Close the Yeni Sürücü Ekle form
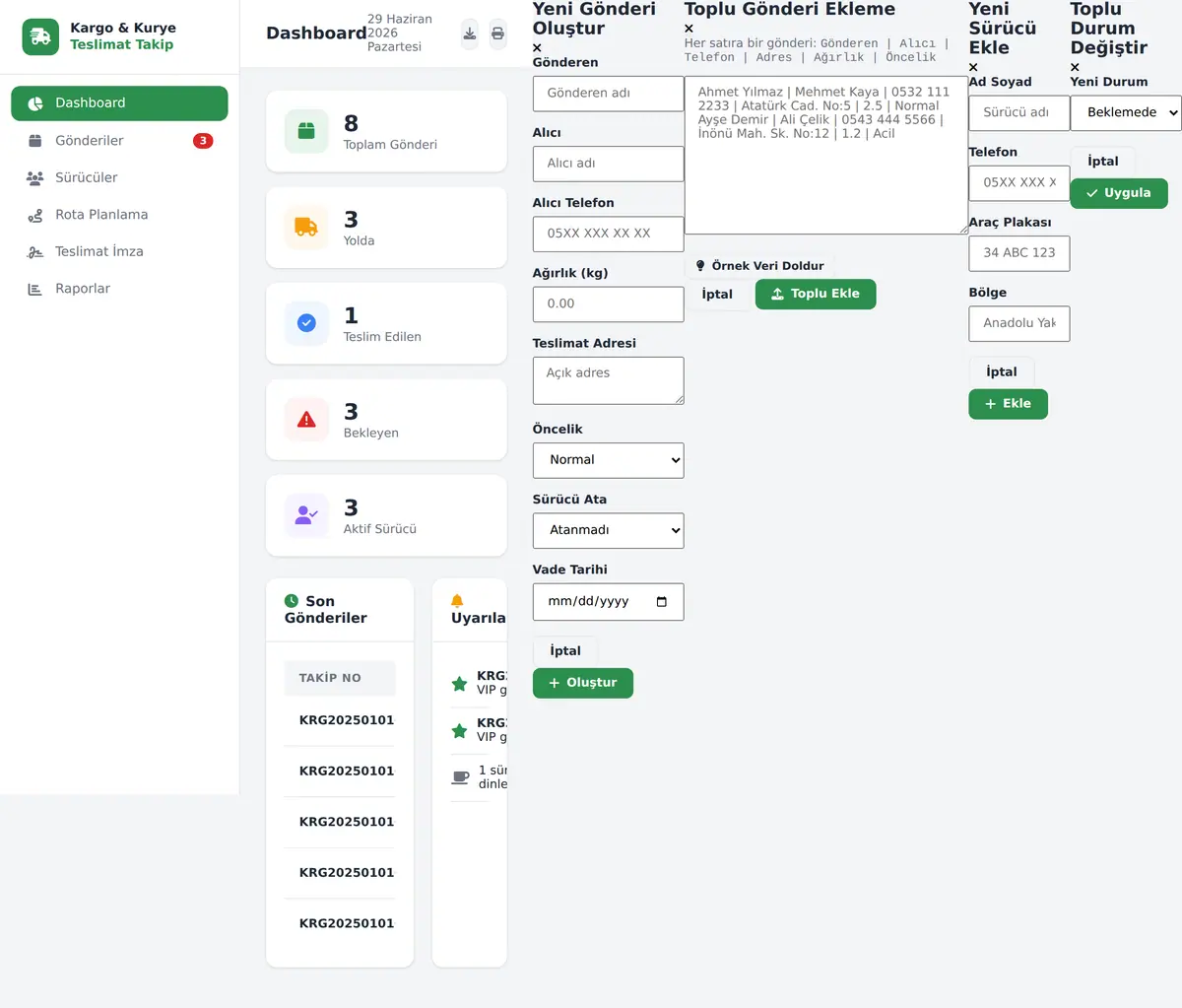Screen dimensions: 1182x1008 point(973,67)
